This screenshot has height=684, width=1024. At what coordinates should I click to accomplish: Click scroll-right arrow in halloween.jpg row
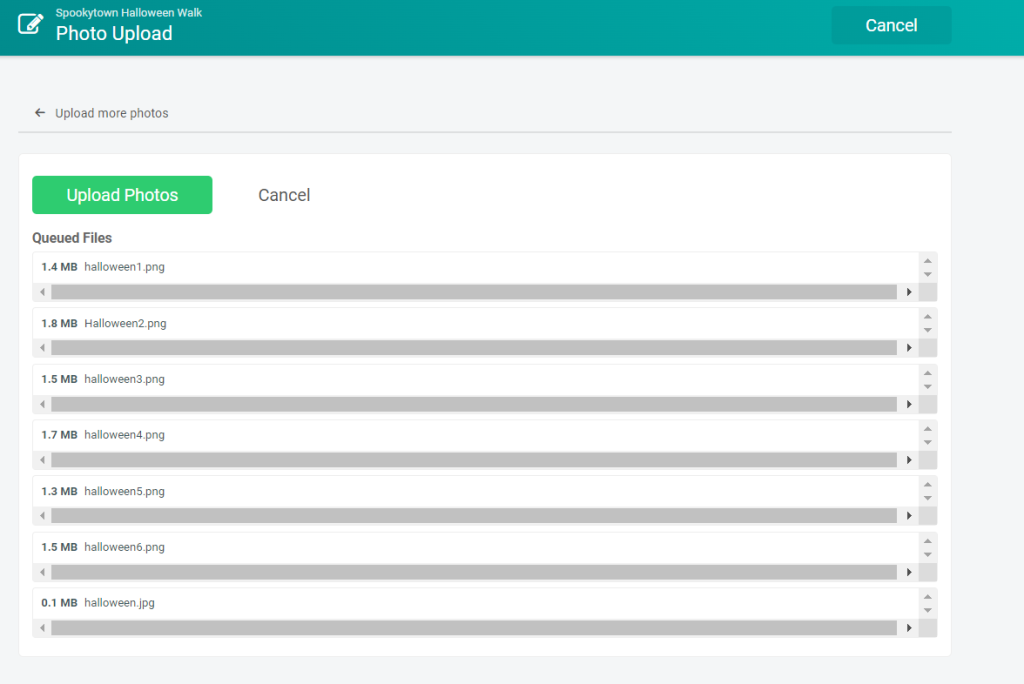pyautogui.click(x=909, y=628)
